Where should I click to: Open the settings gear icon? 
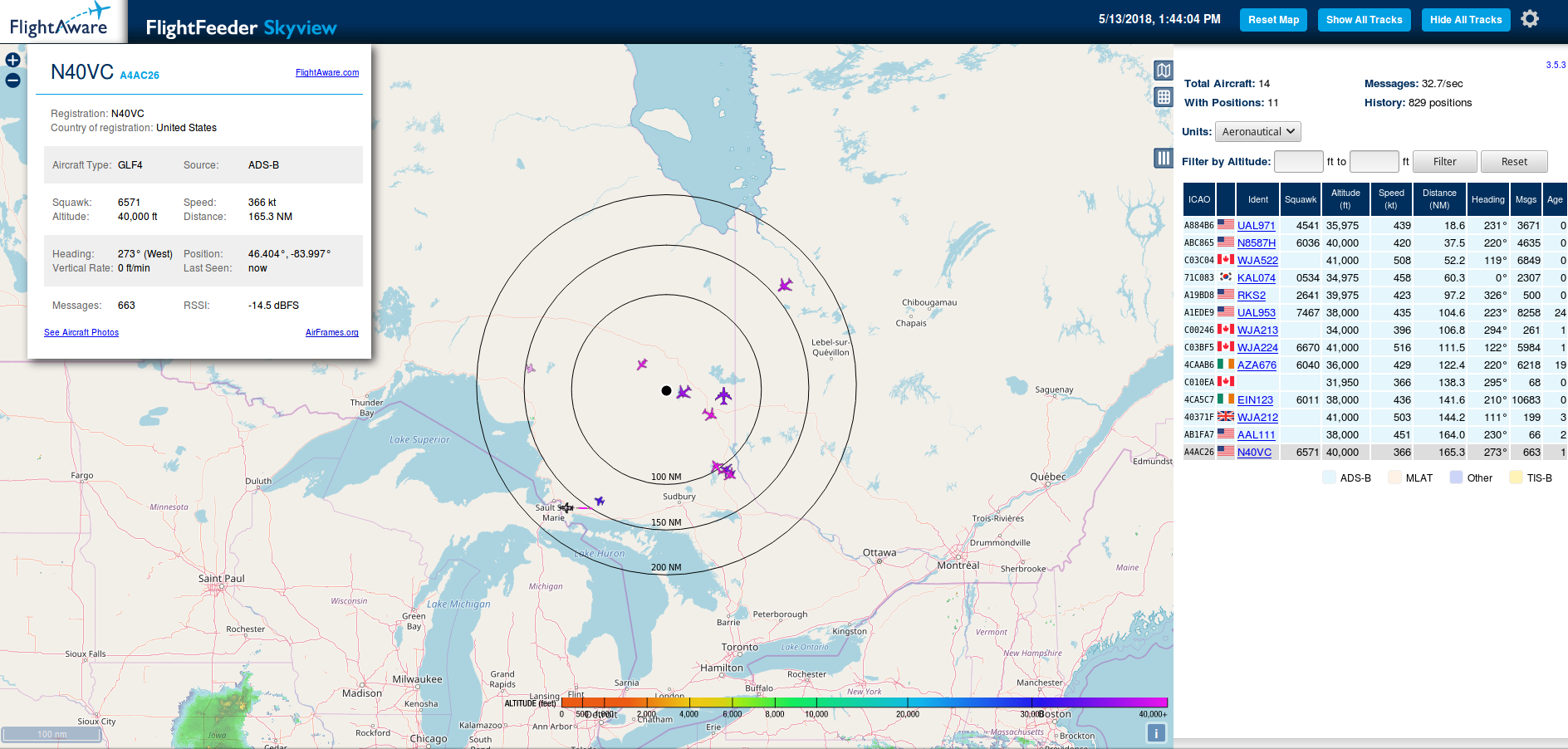click(1530, 19)
